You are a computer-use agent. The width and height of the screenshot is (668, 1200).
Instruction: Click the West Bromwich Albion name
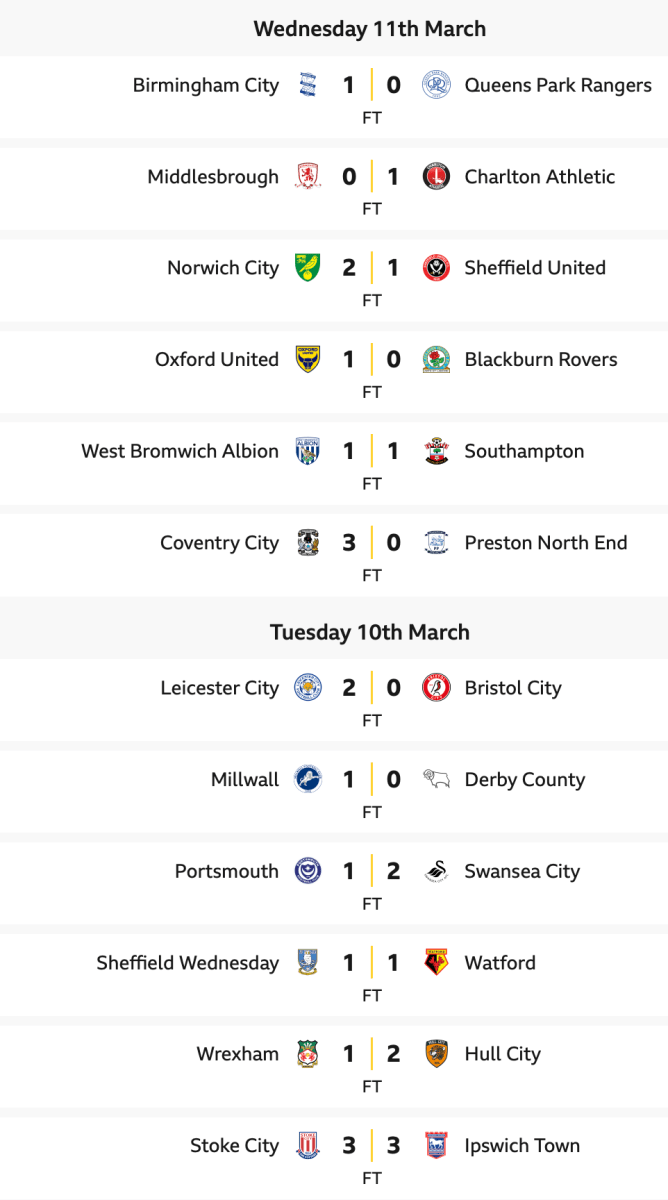[180, 451]
